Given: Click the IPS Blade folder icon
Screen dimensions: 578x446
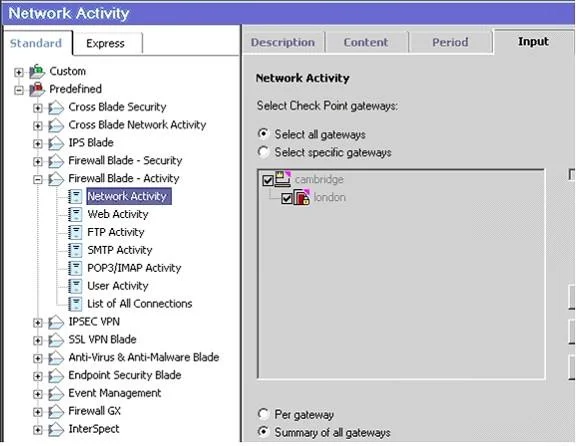Looking at the screenshot, I should [56, 143].
